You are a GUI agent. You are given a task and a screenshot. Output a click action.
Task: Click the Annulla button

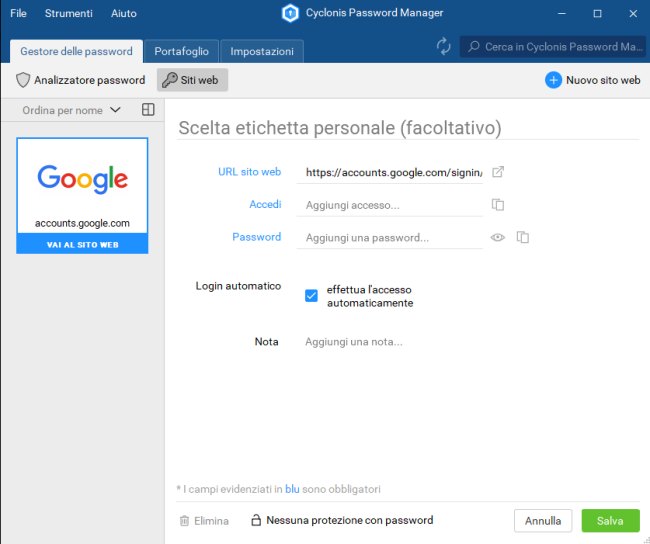543,521
